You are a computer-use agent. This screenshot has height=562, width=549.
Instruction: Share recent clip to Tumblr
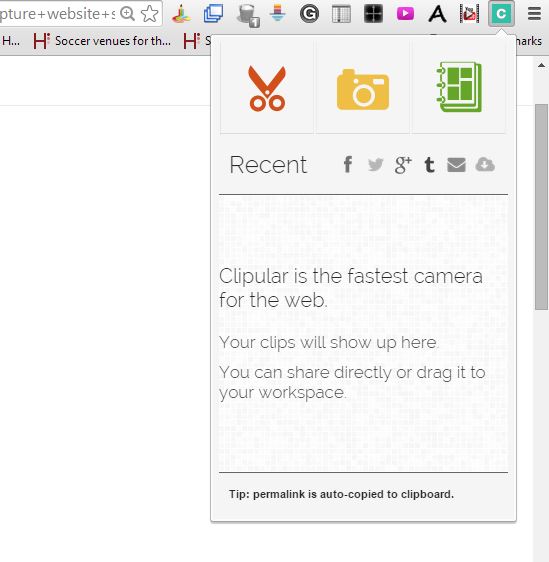pyautogui.click(x=429, y=165)
